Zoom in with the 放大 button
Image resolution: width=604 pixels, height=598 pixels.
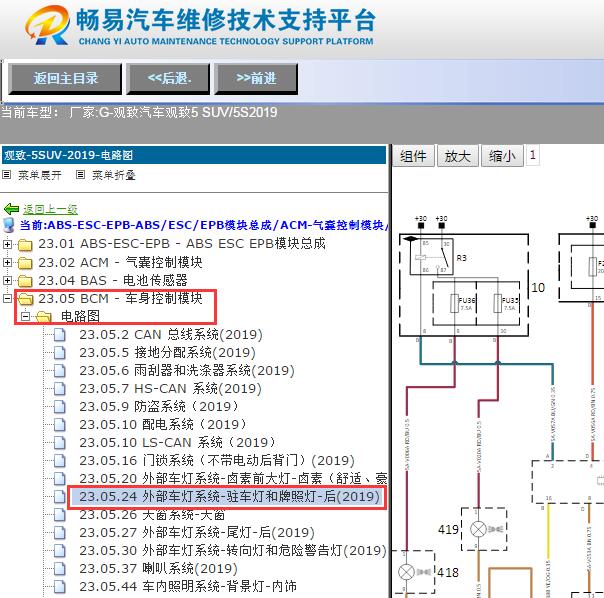tap(458, 156)
